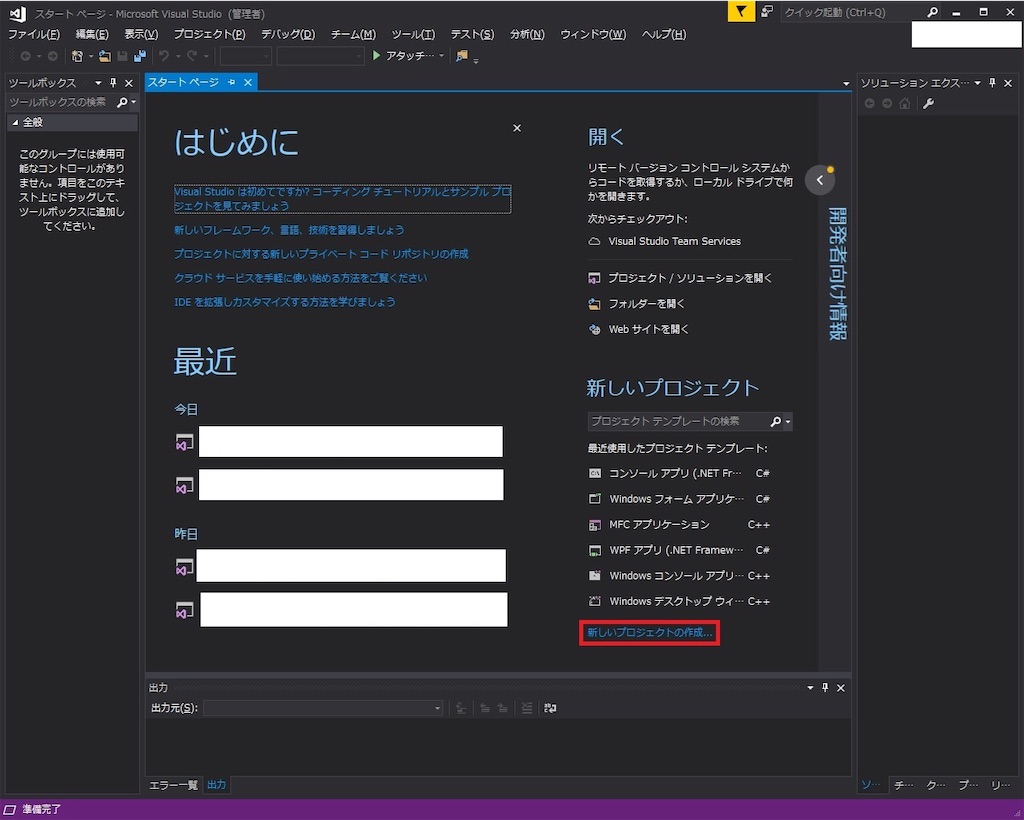1024x820 pixels.
Task: Click the Redo toolbar icon
Action: [192, 56]
